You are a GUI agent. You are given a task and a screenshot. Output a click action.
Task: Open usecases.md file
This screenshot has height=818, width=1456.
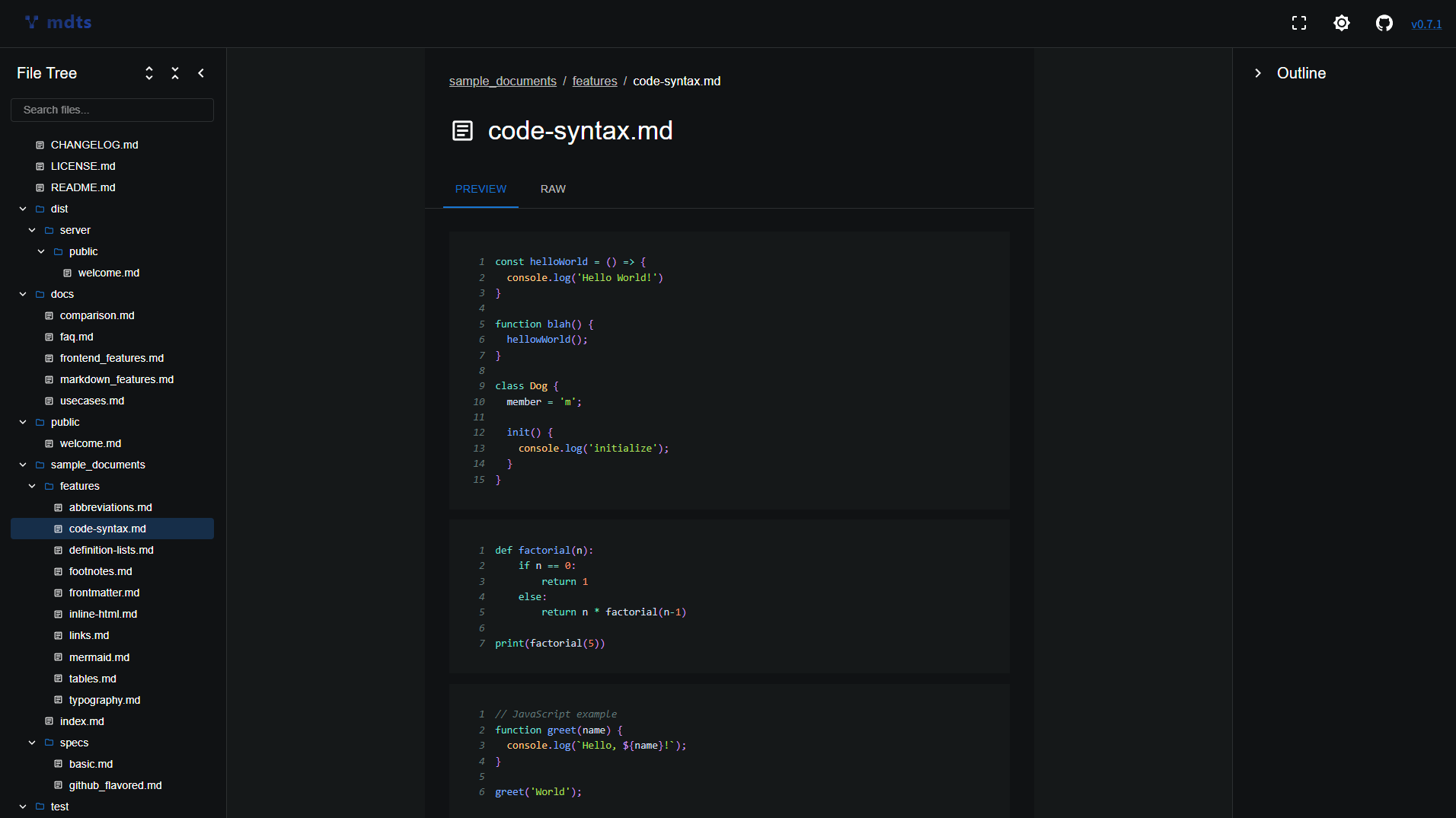click(91, 401)
